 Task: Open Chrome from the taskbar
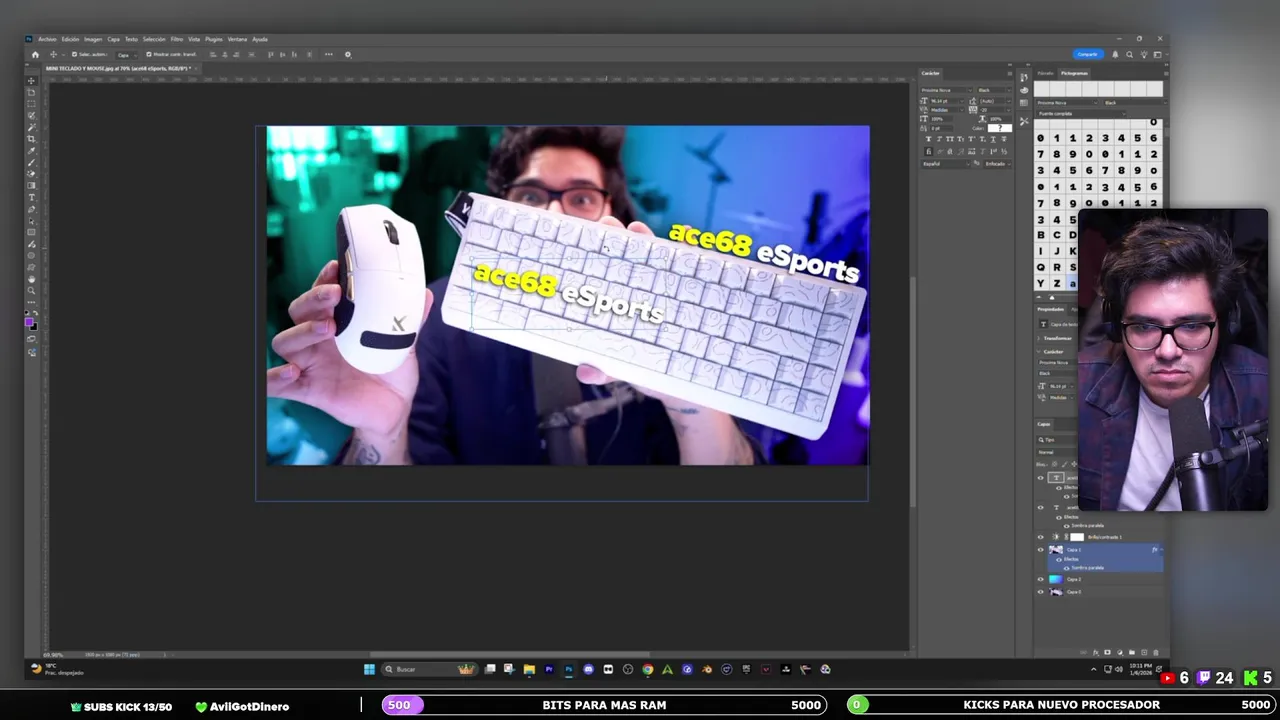coord(647,669)
